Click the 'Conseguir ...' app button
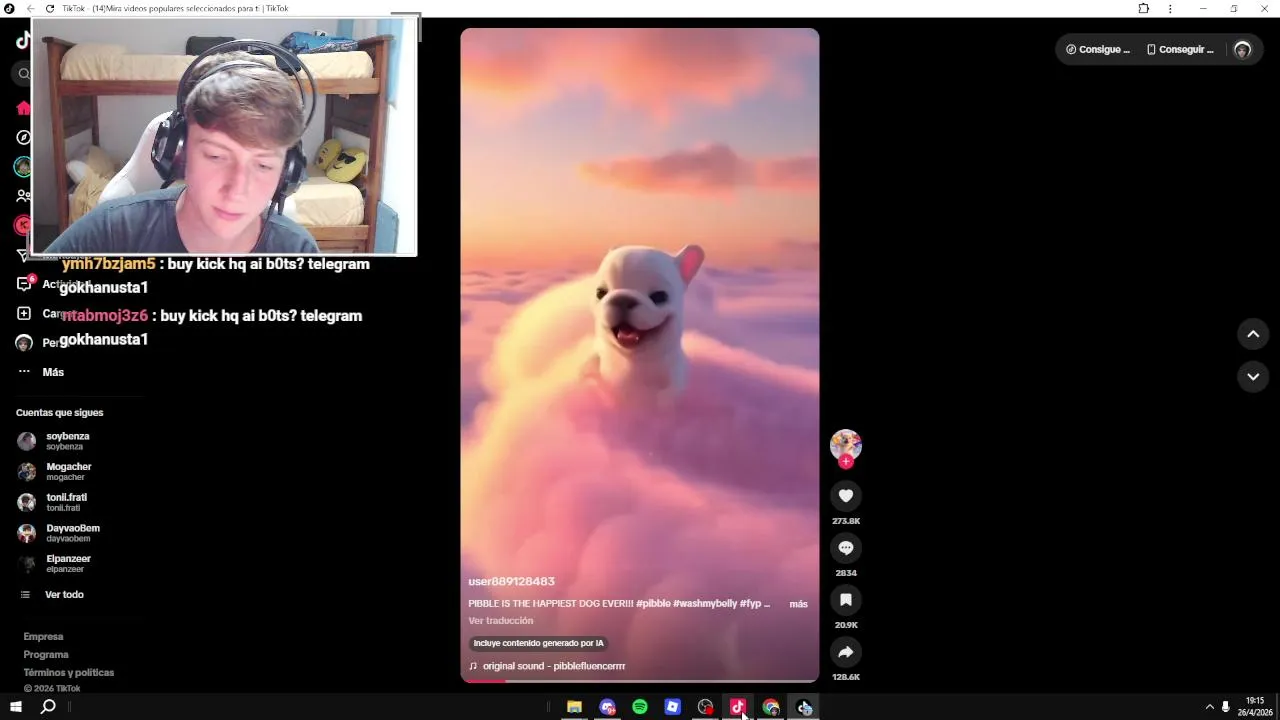1280x720 pixels. pos(1180,49)
